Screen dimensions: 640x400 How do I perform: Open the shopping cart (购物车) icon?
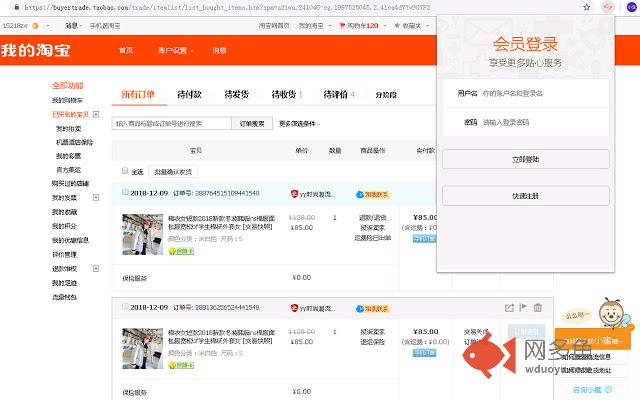(x=342, y=26)
